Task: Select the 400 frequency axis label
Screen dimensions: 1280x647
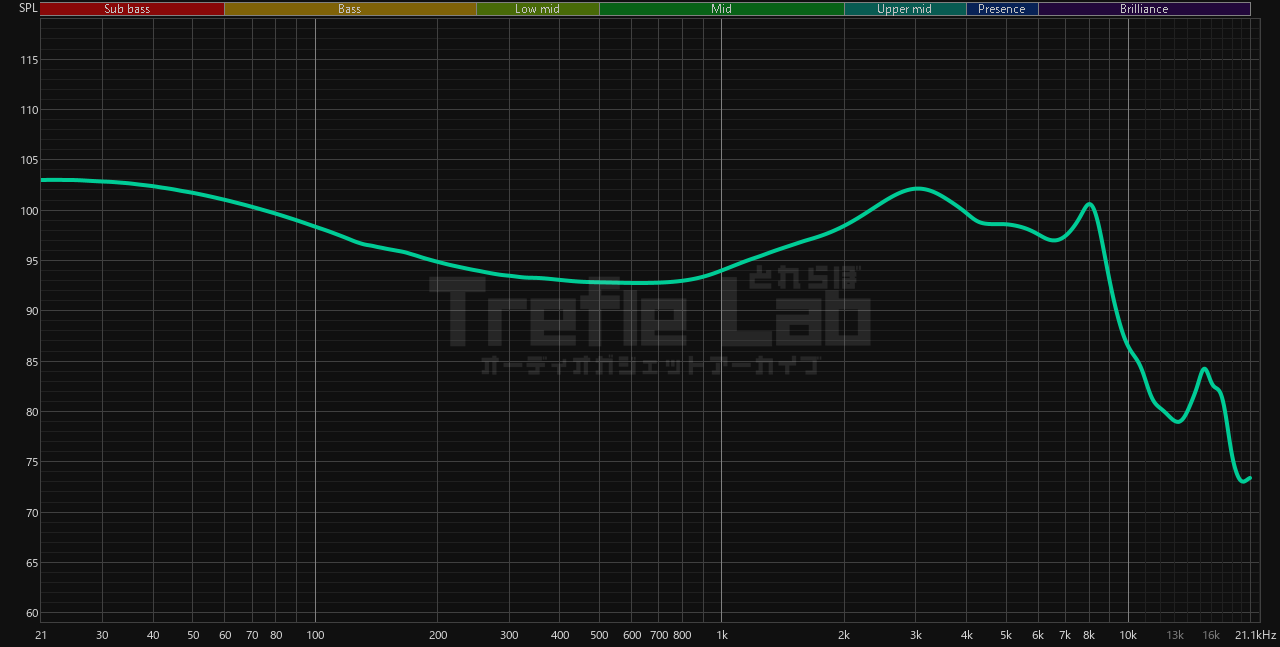Action: tap(560, 635)
